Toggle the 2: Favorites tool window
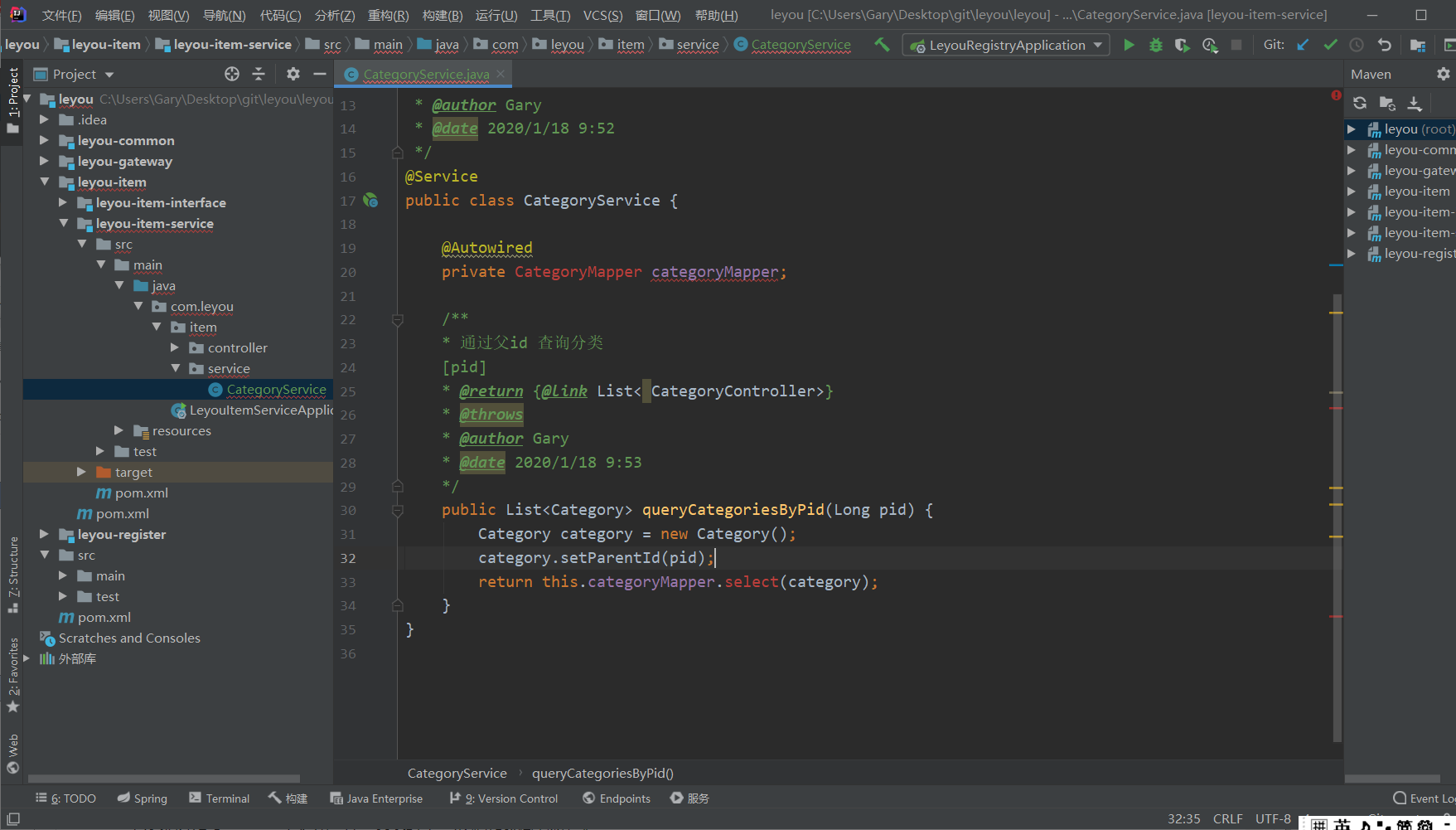The image size is (1456, 830). point(12,675)
